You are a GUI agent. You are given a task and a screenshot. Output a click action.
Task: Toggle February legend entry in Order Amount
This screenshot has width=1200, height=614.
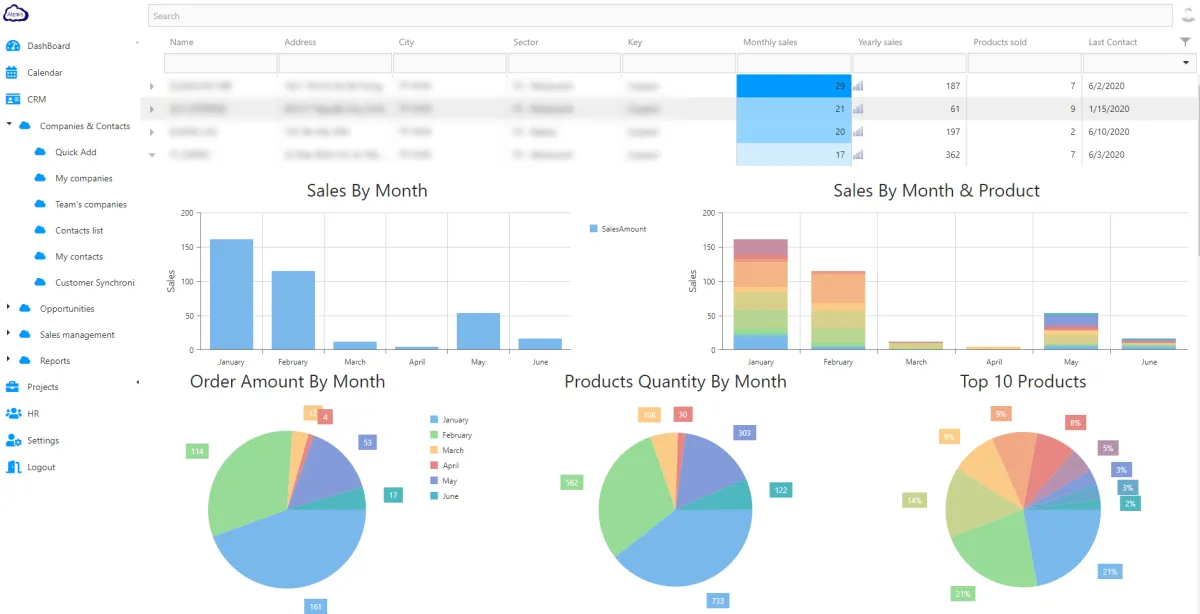point(451,435)
